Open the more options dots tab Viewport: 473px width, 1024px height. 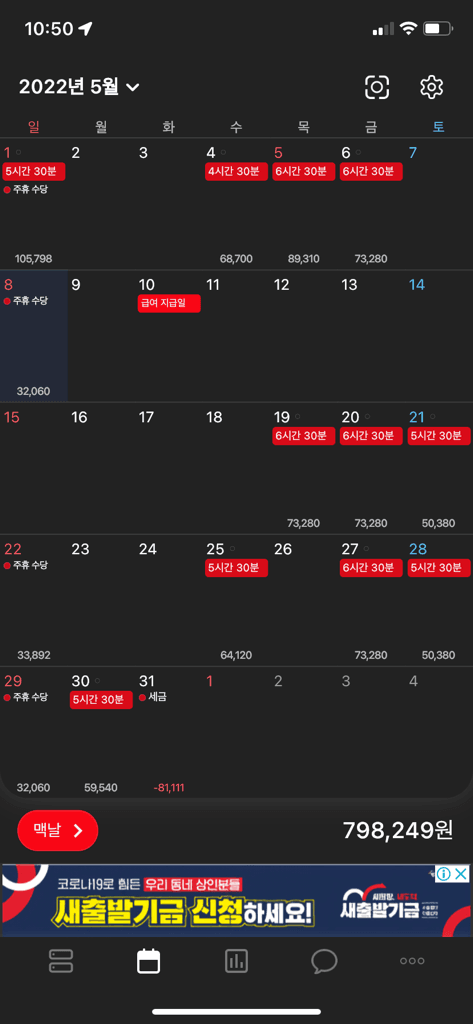pos(412,961)
